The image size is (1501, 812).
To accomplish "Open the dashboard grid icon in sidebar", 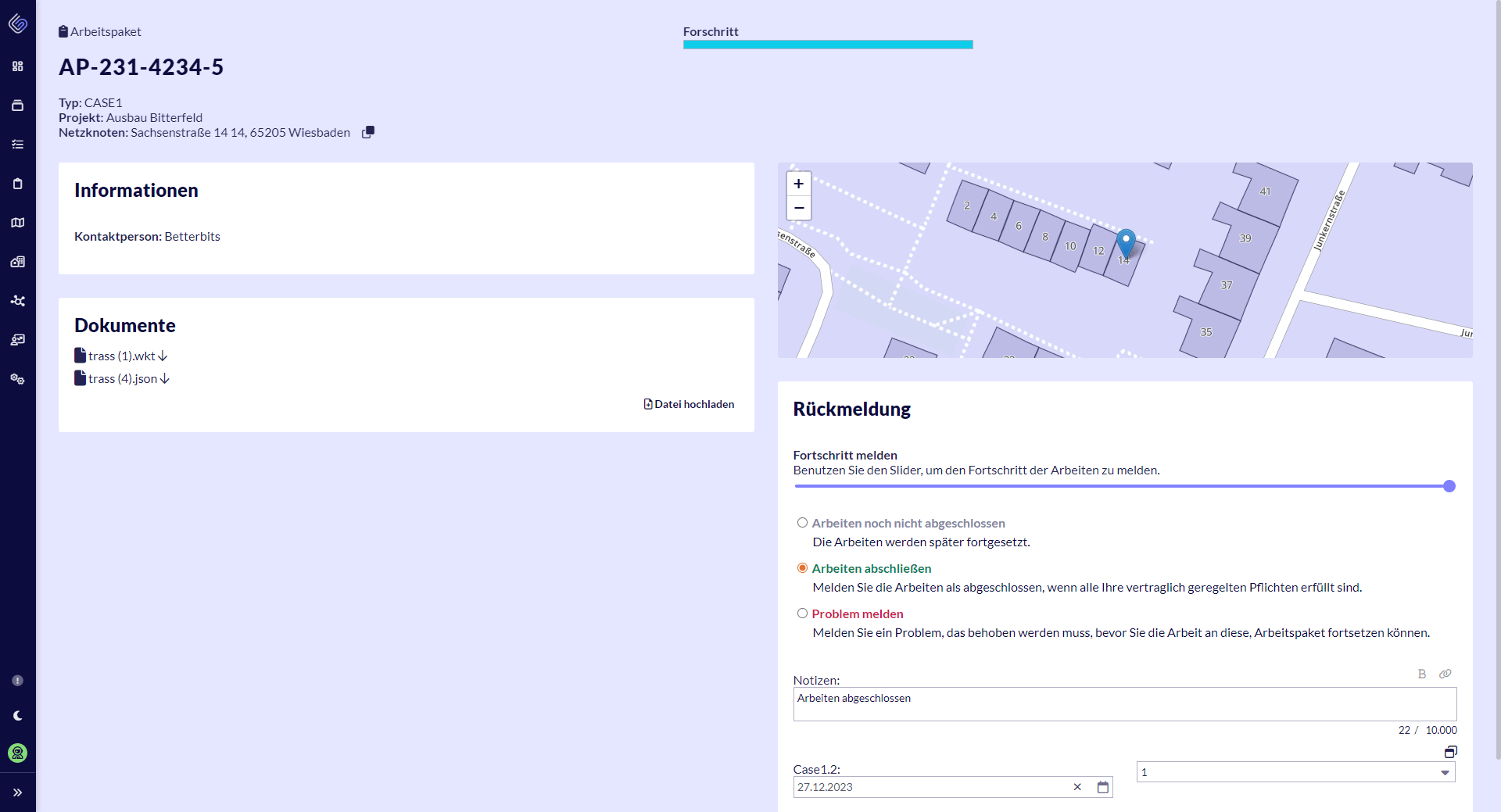I will pos(17,66).
